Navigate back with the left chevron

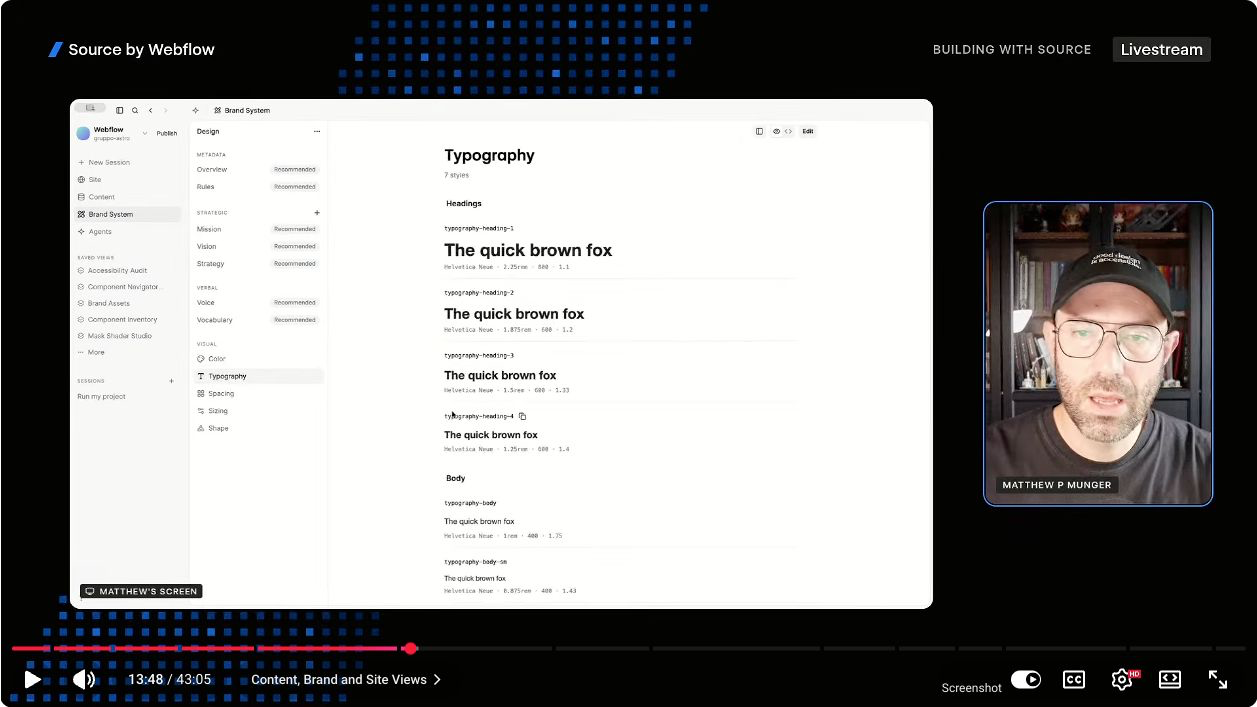tap(151, 111)
